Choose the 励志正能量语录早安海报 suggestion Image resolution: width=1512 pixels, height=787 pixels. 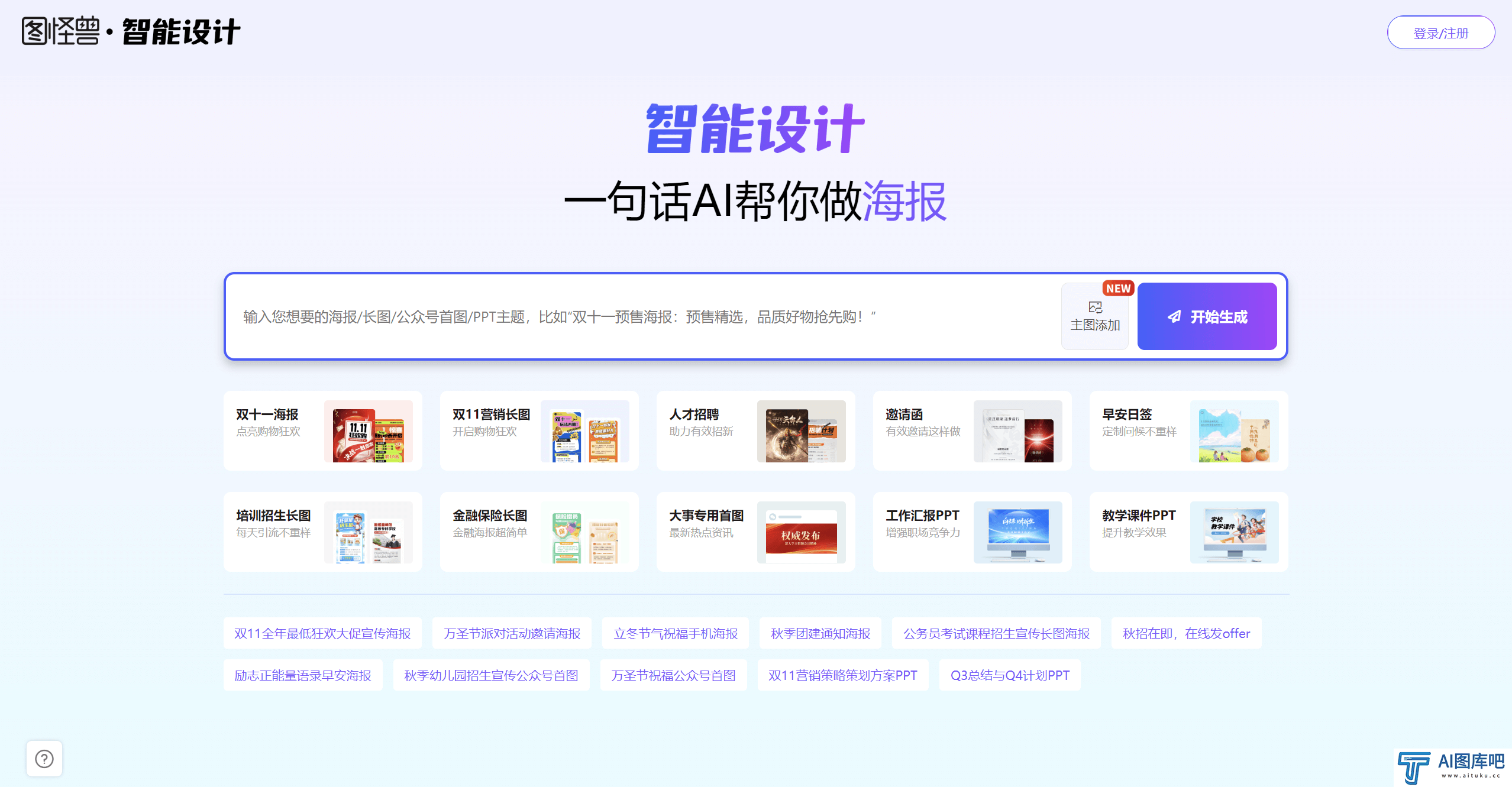(x=303, y=675)
